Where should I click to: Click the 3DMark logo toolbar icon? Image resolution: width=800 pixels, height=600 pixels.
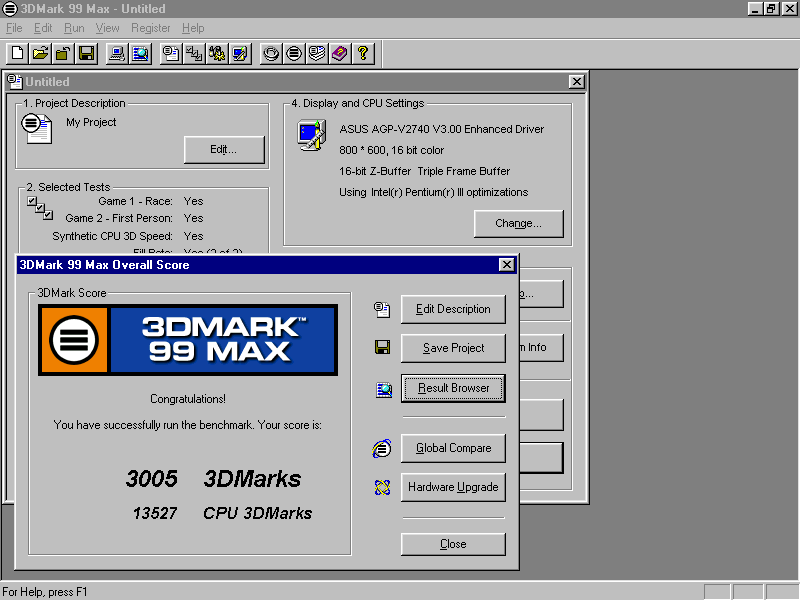click(294, 54)
